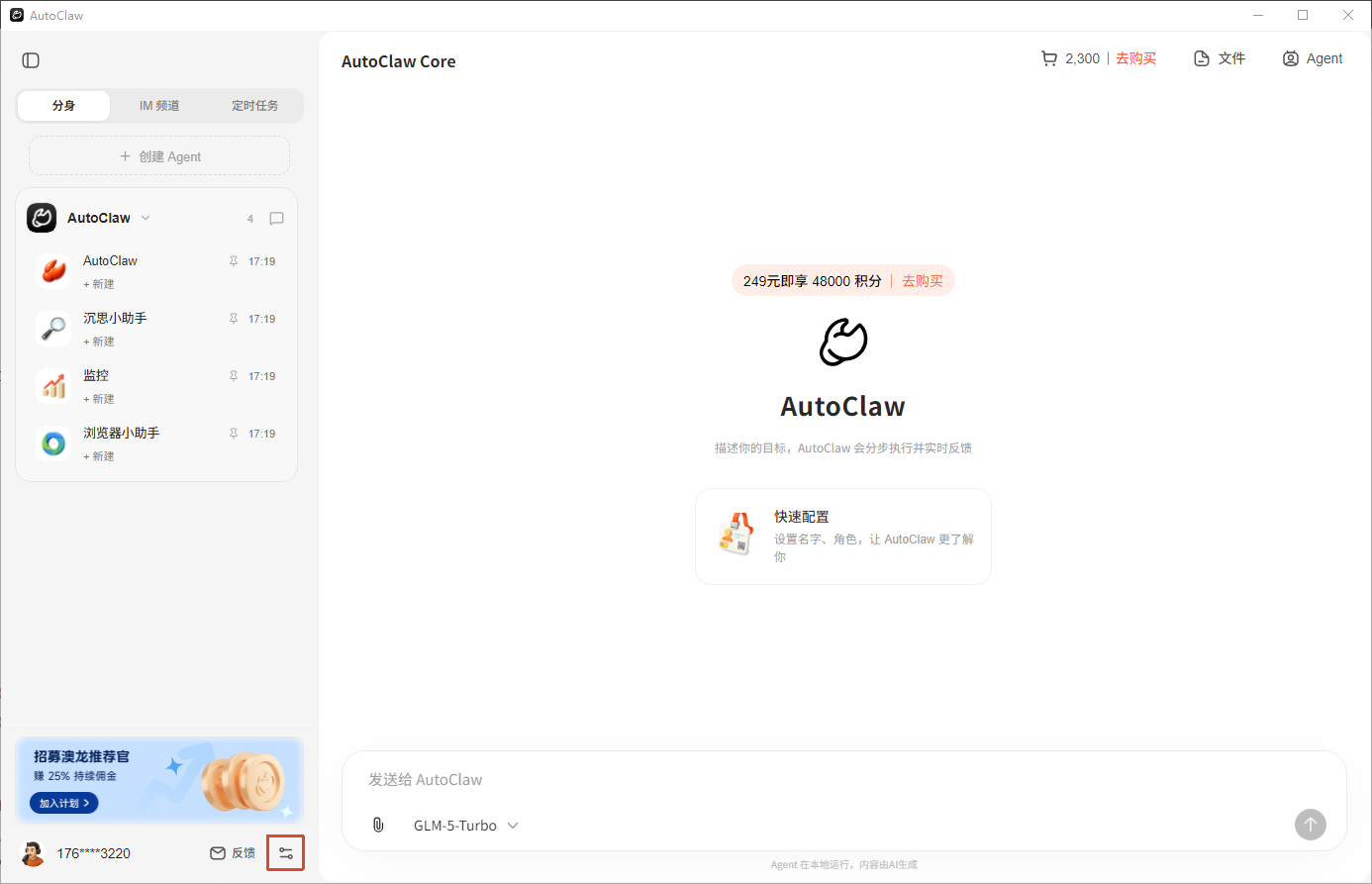
Task: Click + 新建 under 浏览器小助手
Action: 99,456
